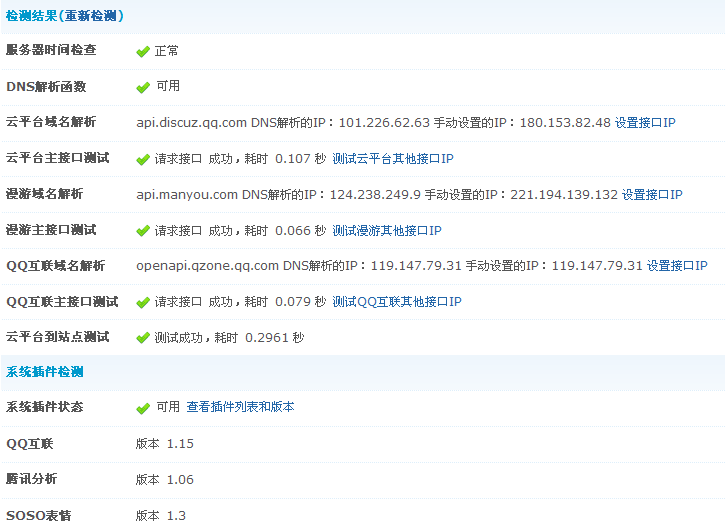Select the QQ互联域名解析 row label
725x525 pixels.
tap(56, 266)
